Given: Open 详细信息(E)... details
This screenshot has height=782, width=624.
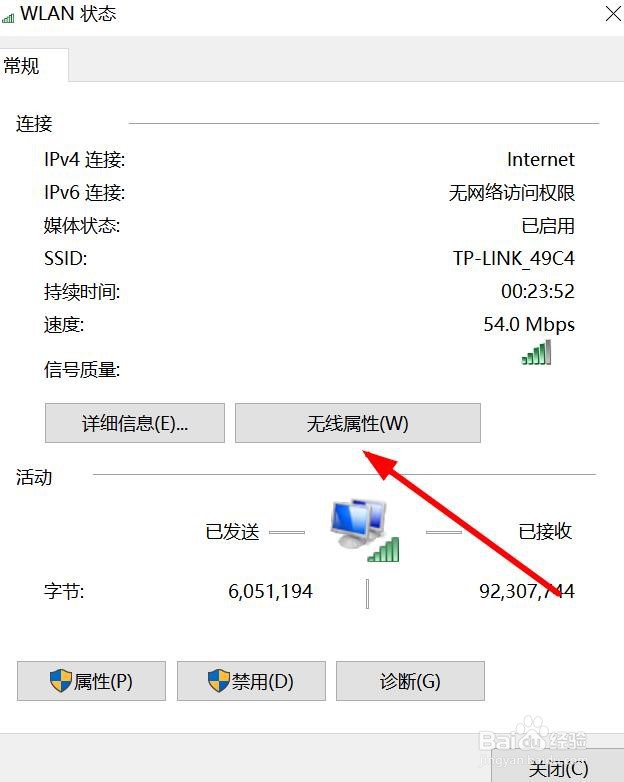Looking at the screenshot, I should 135,423.
